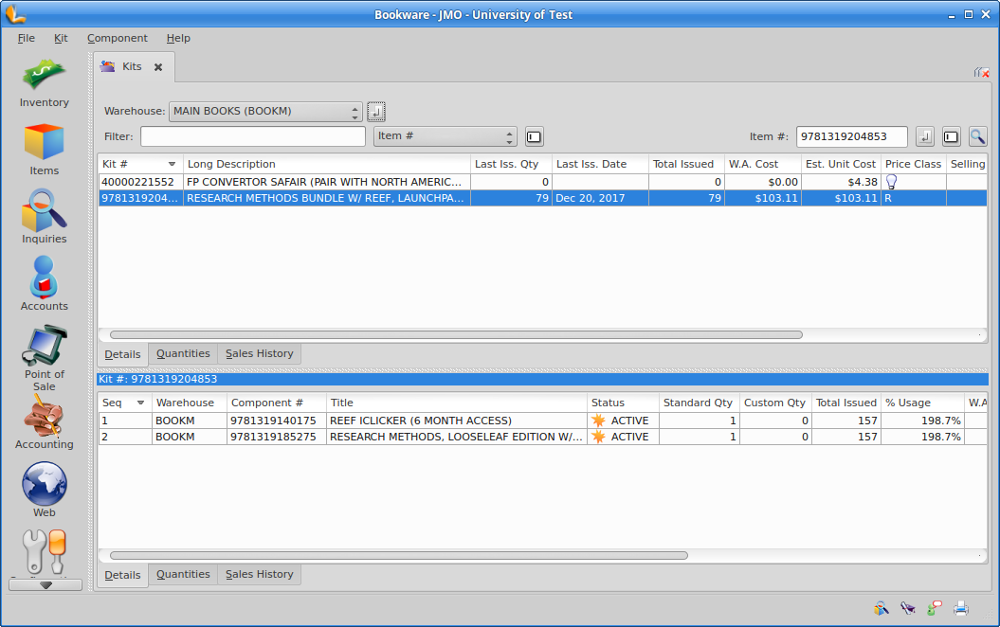Click the printer icon in status bar
1000x627 pixels.
pos(961,607)
